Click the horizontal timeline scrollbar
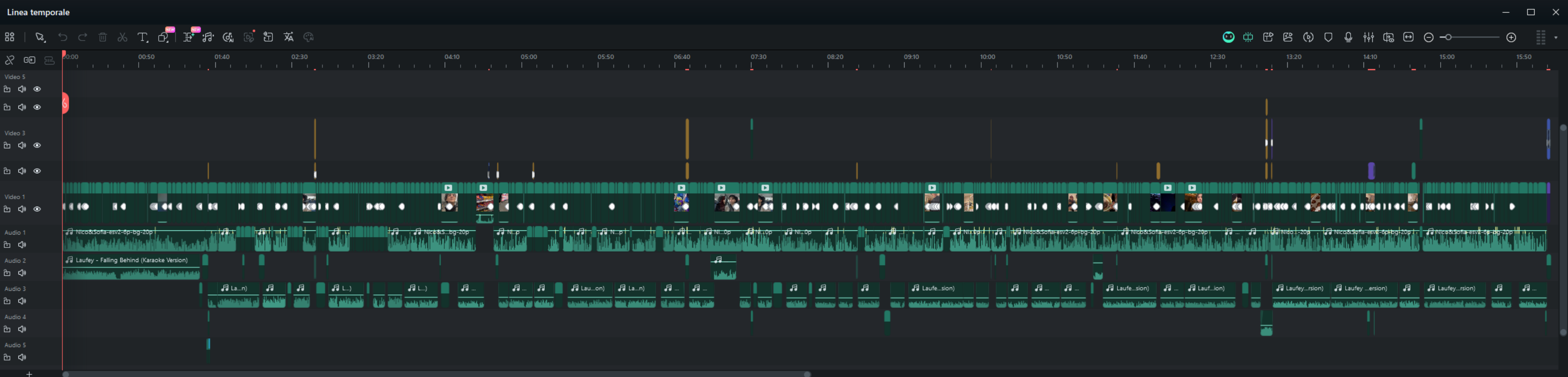The height and width of the screenshot is (377, 1568). coord(436,374)
